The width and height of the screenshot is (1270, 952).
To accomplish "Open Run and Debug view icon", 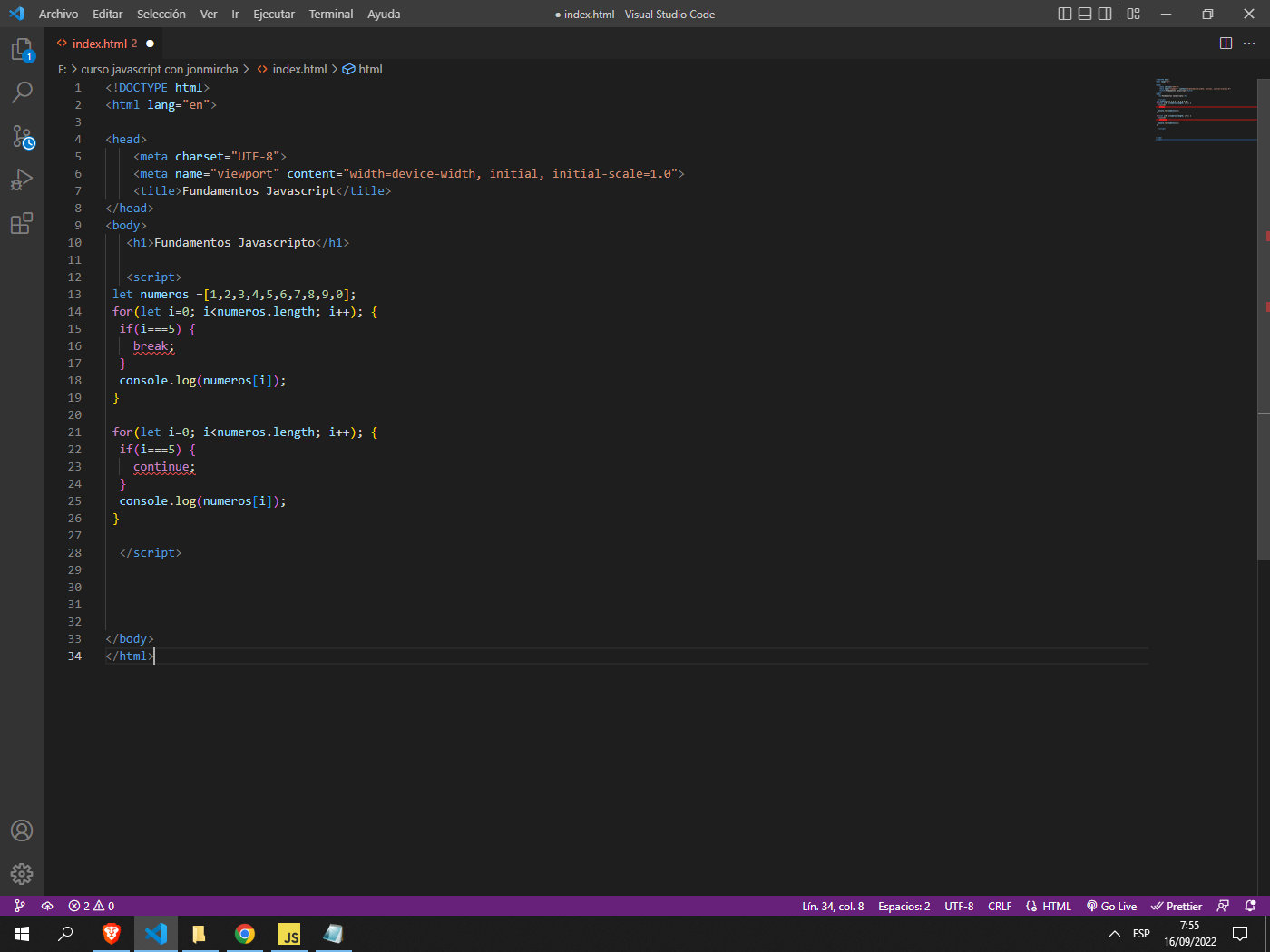I will [22, 180].
